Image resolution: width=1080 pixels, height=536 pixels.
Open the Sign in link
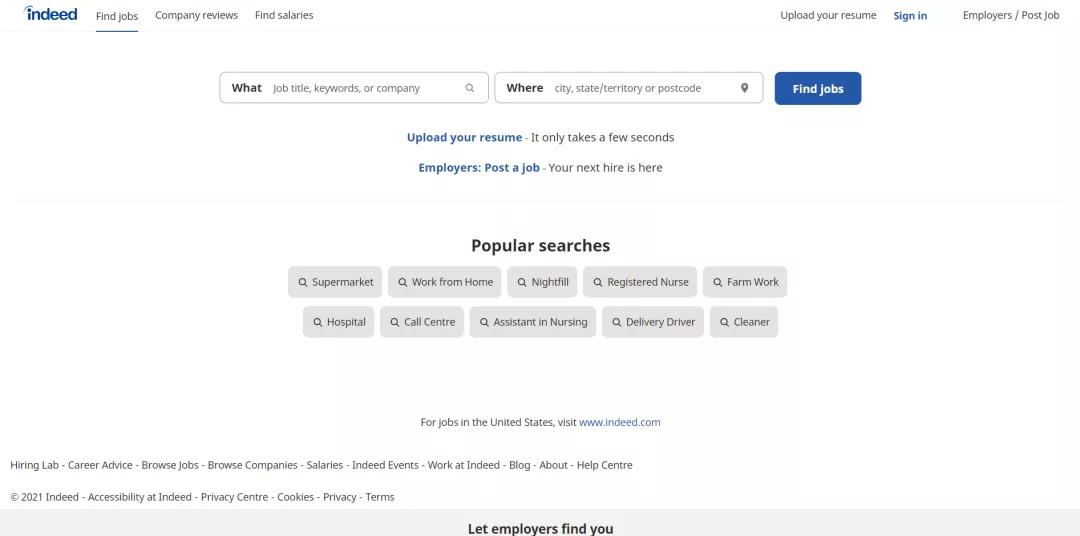pos(910,15)
